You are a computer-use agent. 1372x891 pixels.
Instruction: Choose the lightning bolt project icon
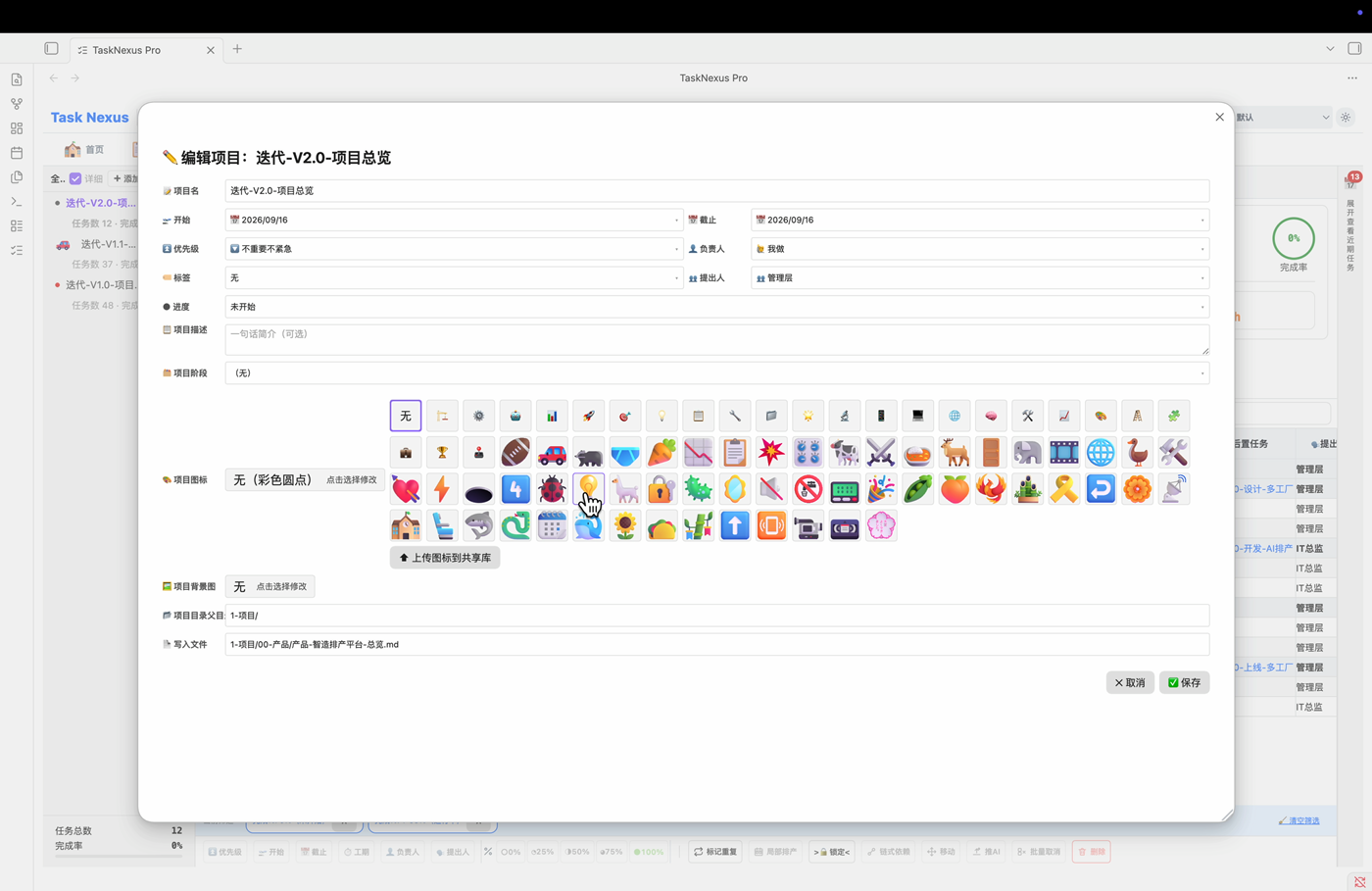[x=442, y=489]
